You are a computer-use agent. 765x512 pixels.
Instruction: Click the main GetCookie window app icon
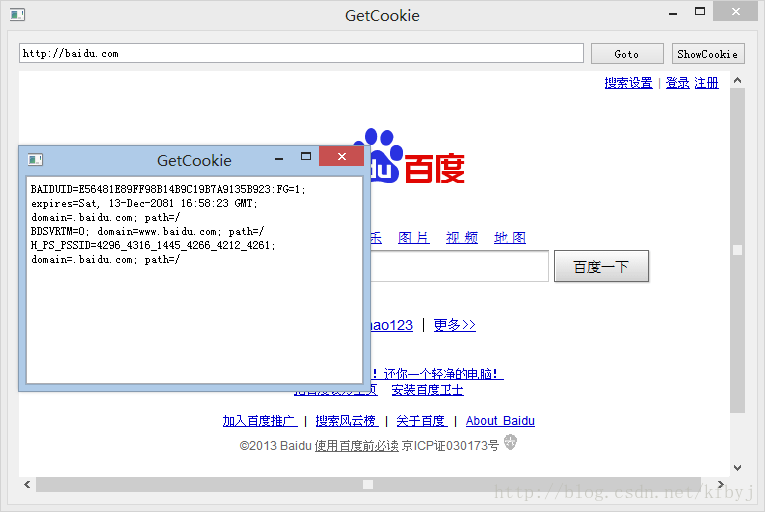(18, 15)
